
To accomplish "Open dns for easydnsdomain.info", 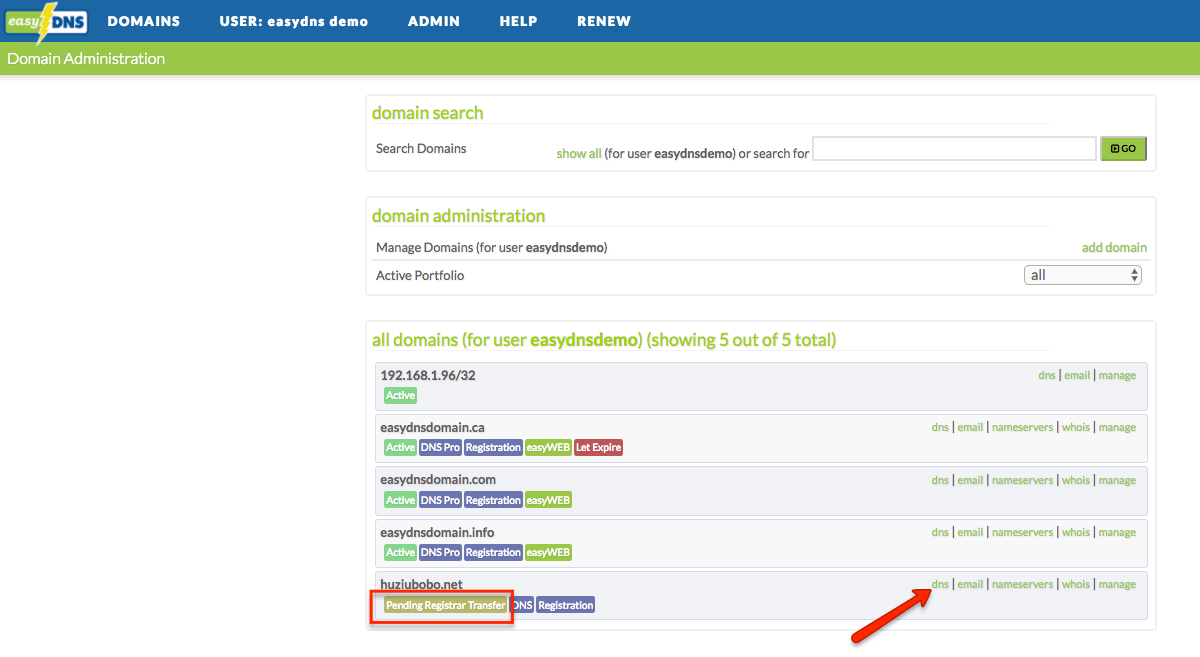I will pyautogui.click(x=940, y=532).
